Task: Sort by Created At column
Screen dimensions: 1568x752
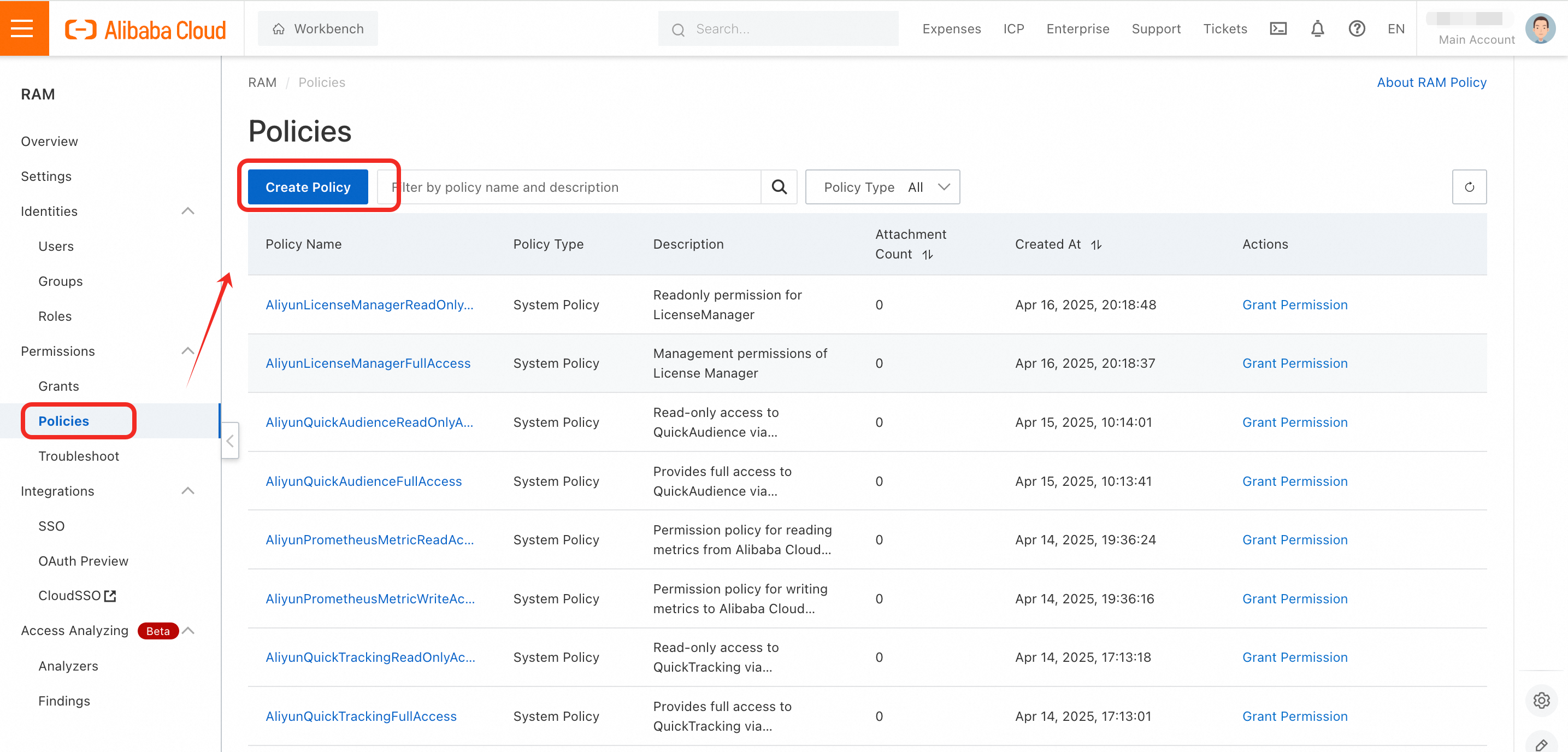Action: [1095, 245]
